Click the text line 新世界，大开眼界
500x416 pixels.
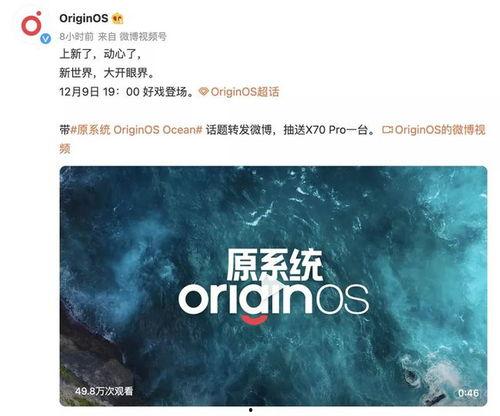point(107,73)
